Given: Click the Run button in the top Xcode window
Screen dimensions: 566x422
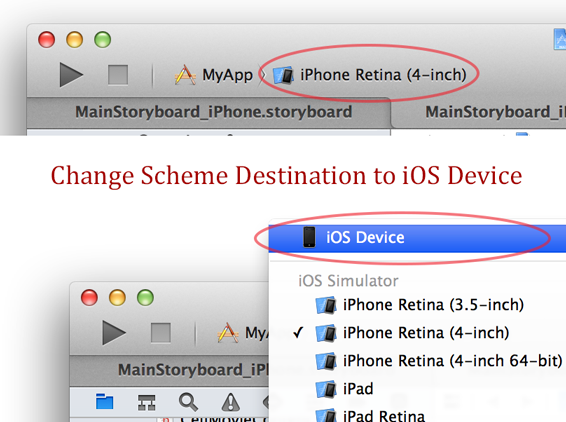Looking at the screenshot, I should pos(71,75).
